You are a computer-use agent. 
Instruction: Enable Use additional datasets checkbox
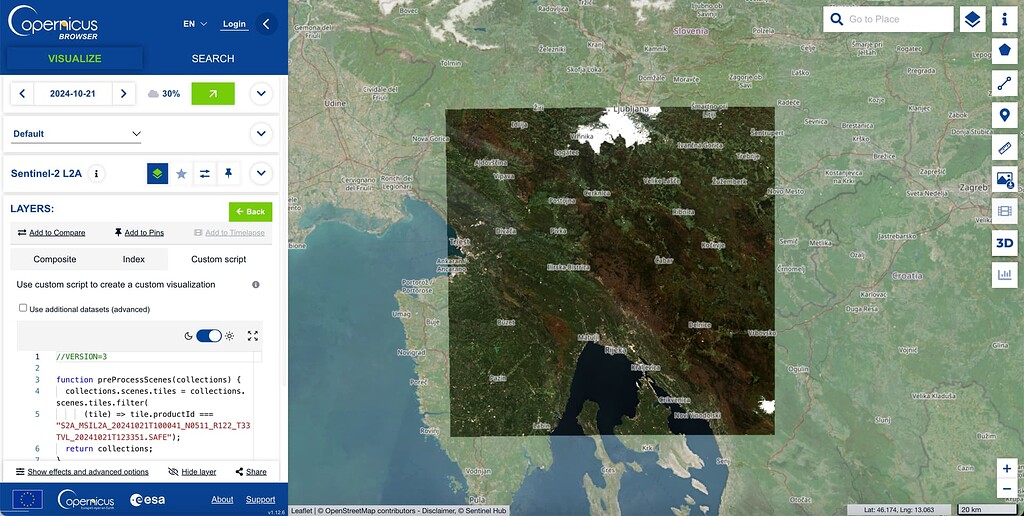coord(23,309)
